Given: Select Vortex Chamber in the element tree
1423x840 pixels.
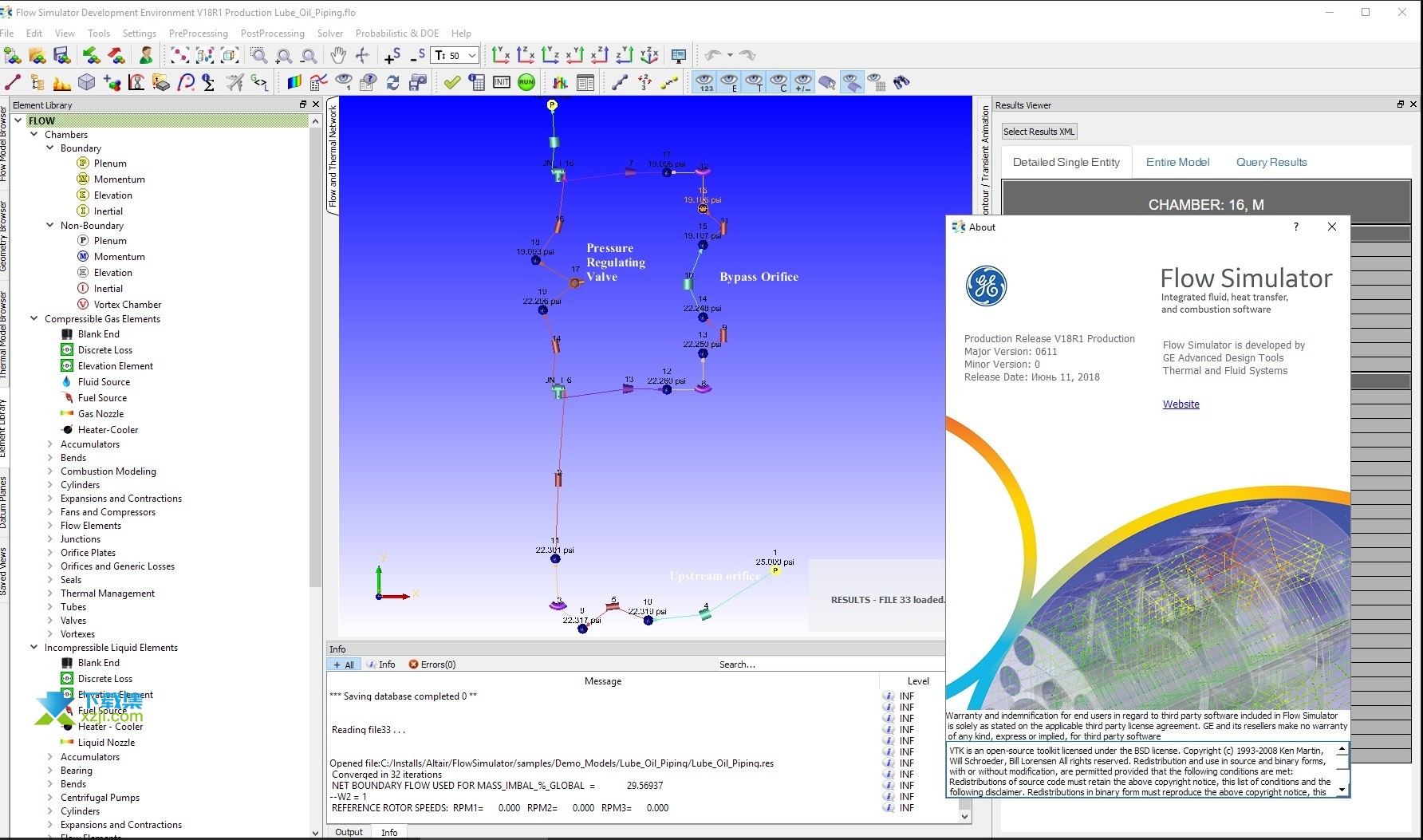Looking at the screenshot, I should pos(127,305).
